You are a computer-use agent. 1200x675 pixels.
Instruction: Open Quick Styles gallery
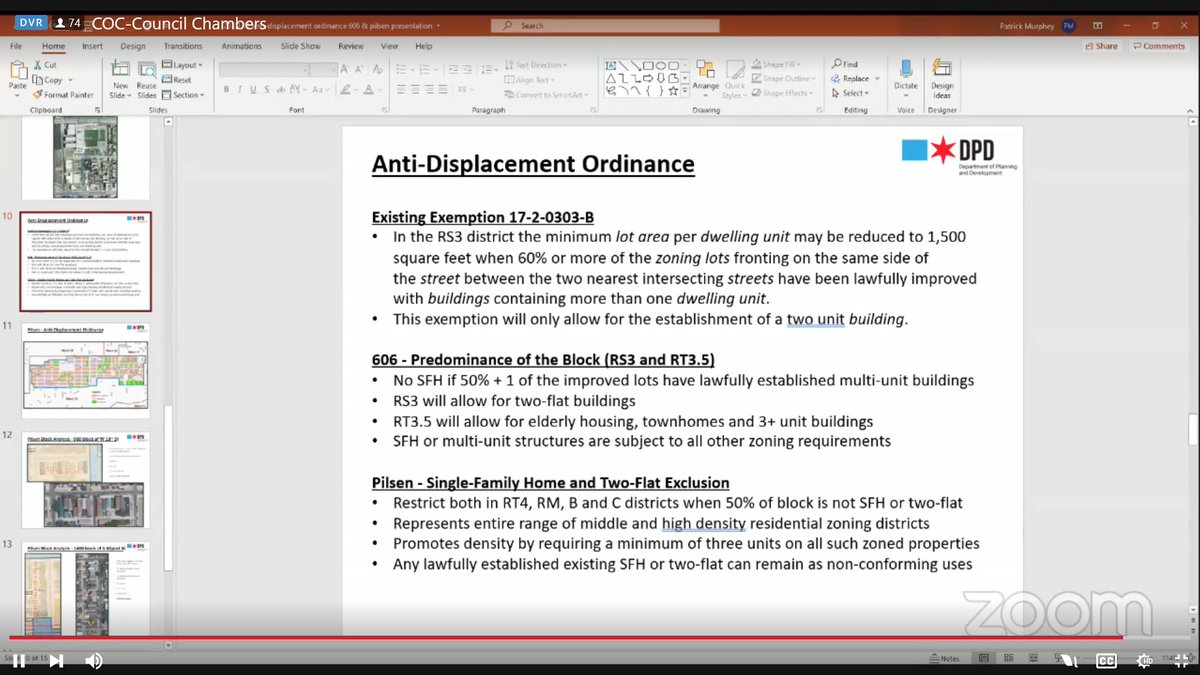click(734, 78)
